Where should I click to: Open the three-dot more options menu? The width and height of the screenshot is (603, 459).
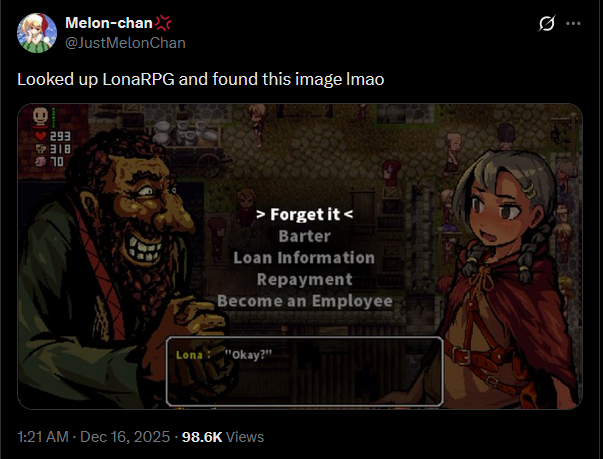click(x=573, y=23)
